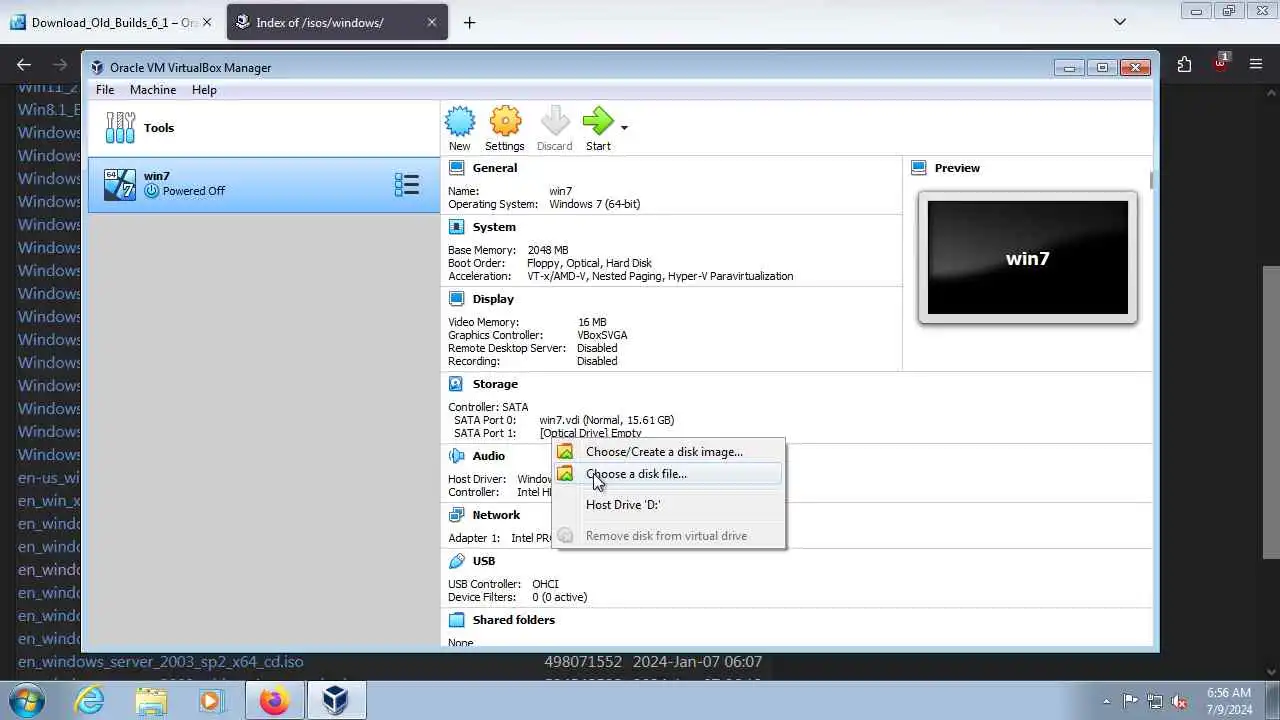Viewport: 1280px width, 720px height.
Task: Click the Audio section speaker icon
Action: click(457, 456)
